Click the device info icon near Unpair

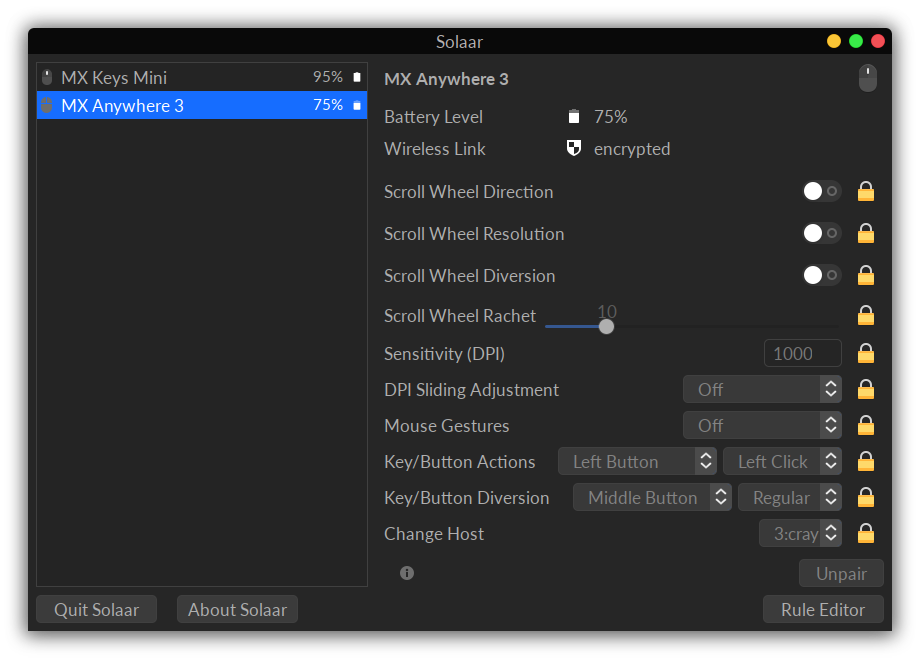click(407, 573)
